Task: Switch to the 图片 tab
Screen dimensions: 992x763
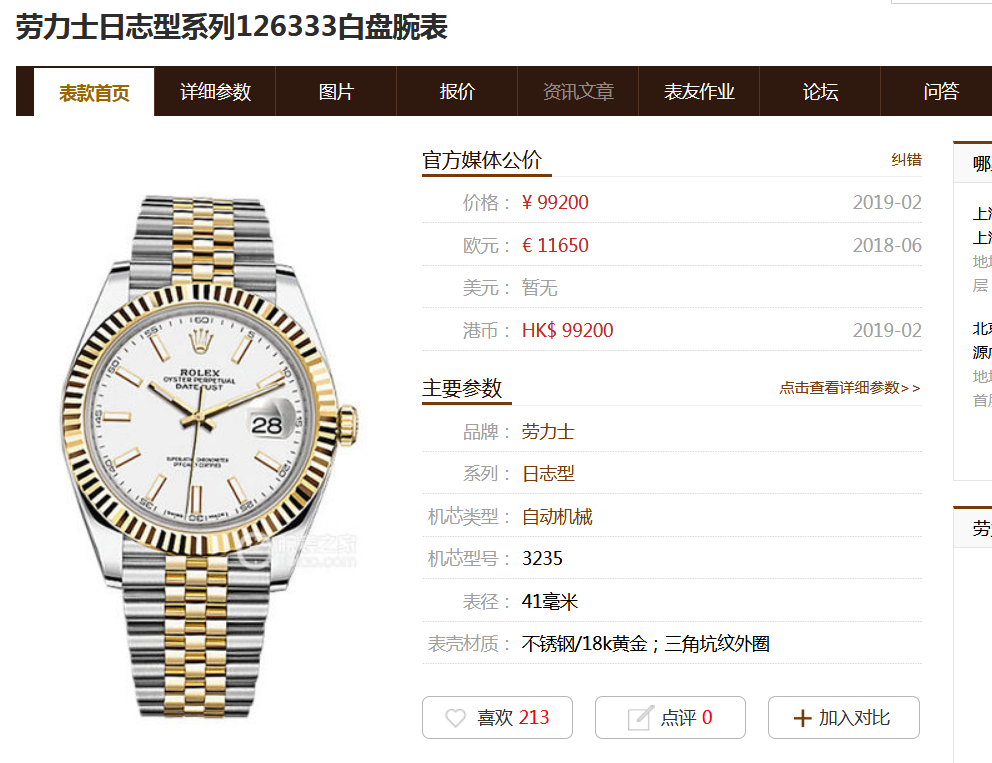Action: (336, 92)
